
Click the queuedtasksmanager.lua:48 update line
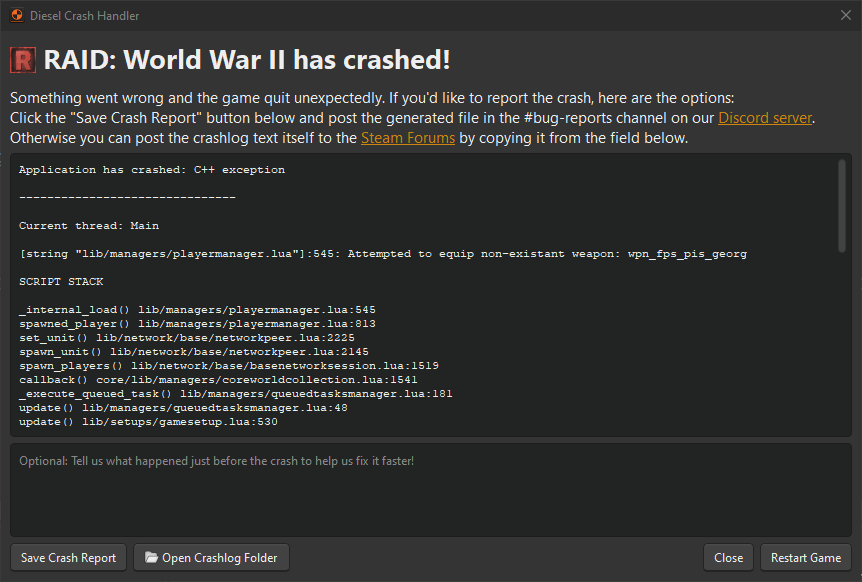pos(183,408)
